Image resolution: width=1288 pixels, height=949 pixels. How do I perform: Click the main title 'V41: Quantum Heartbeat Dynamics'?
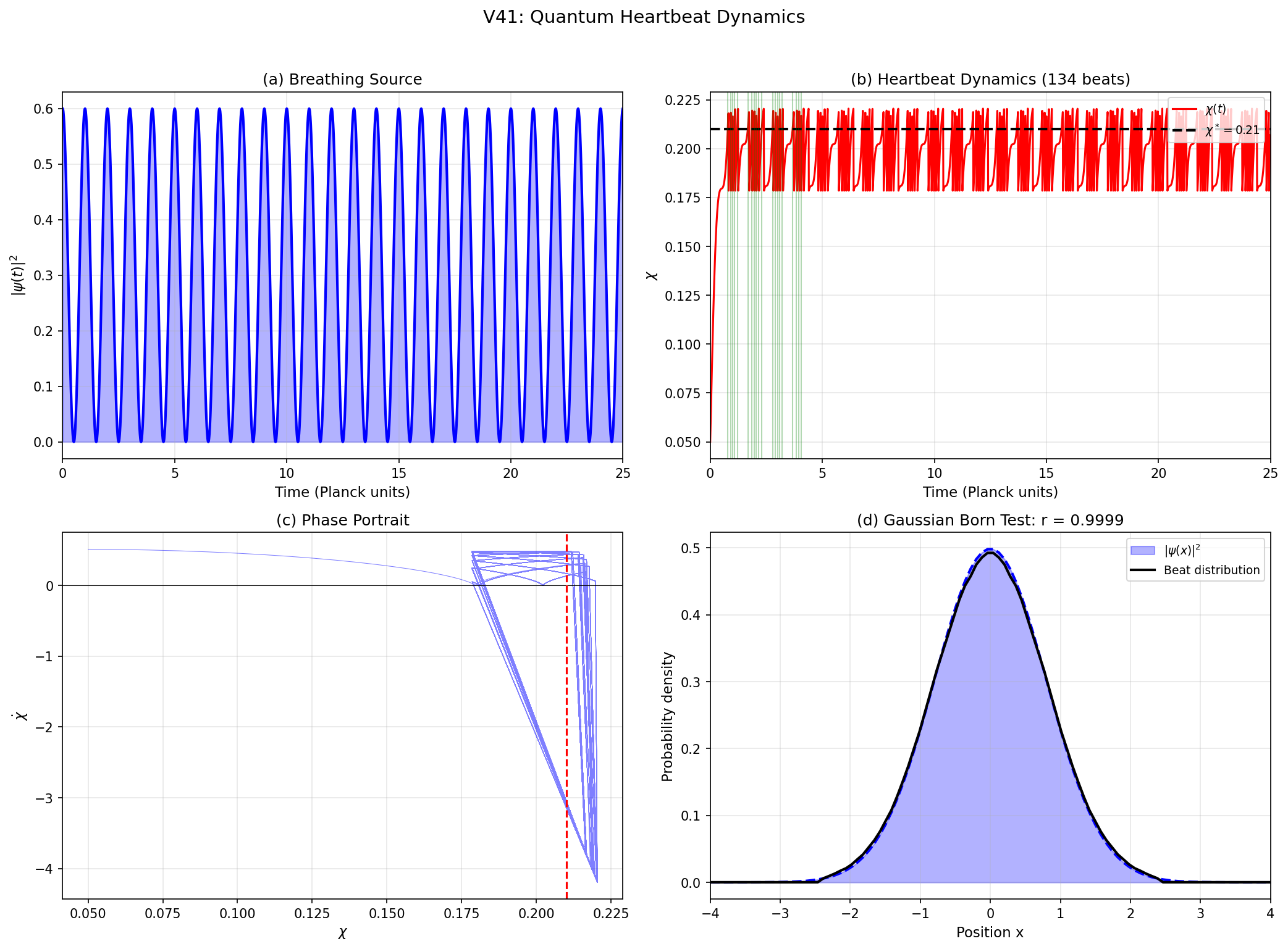644,17
